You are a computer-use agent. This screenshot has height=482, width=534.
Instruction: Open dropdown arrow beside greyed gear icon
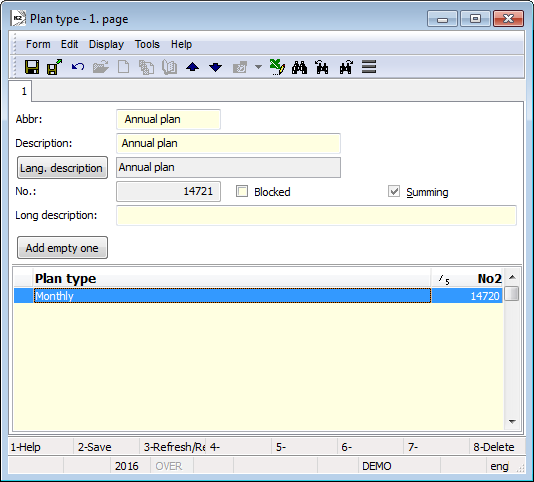[x=258, y=67]
